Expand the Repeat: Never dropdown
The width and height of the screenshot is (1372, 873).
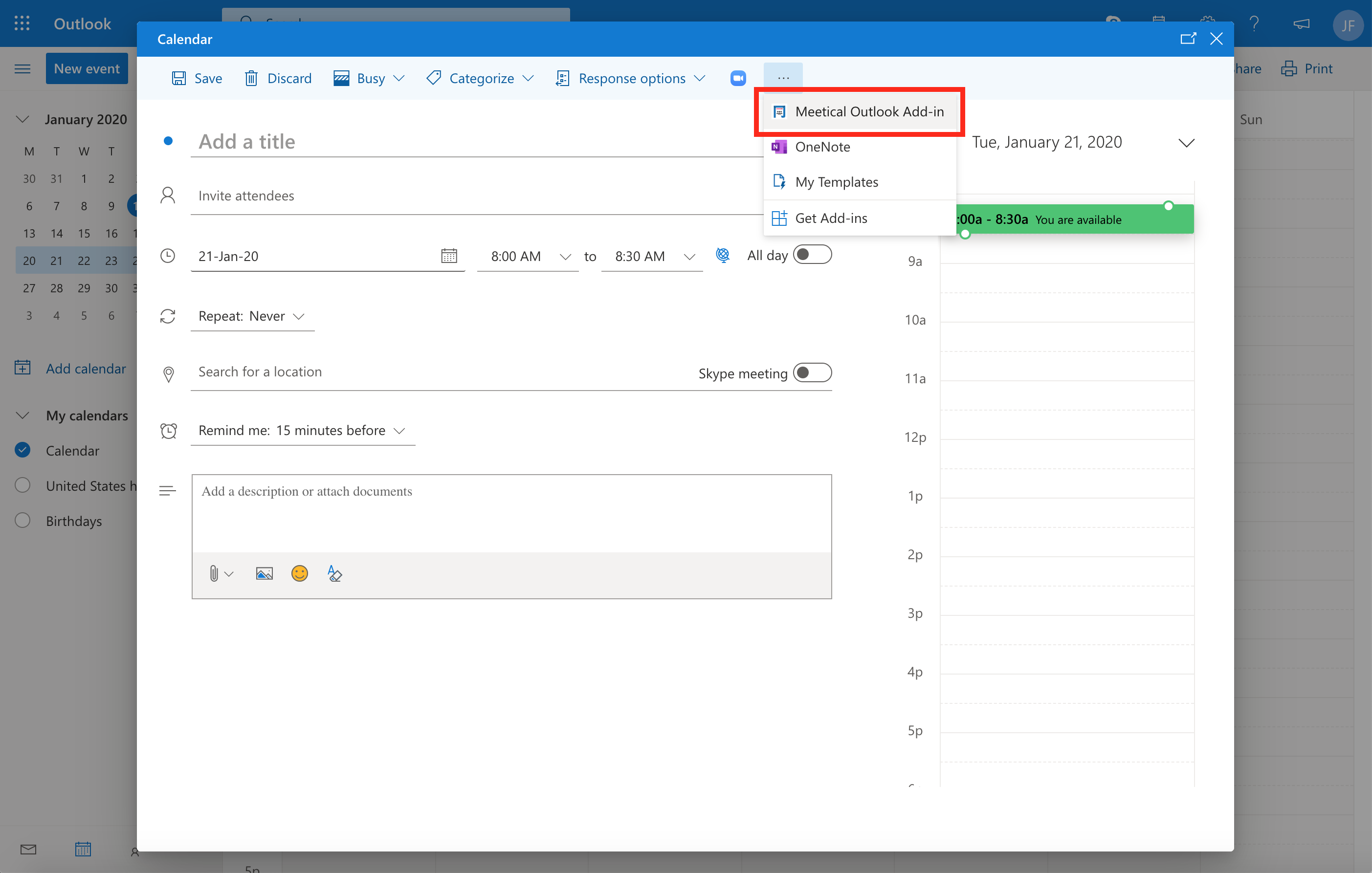(299, 316)
